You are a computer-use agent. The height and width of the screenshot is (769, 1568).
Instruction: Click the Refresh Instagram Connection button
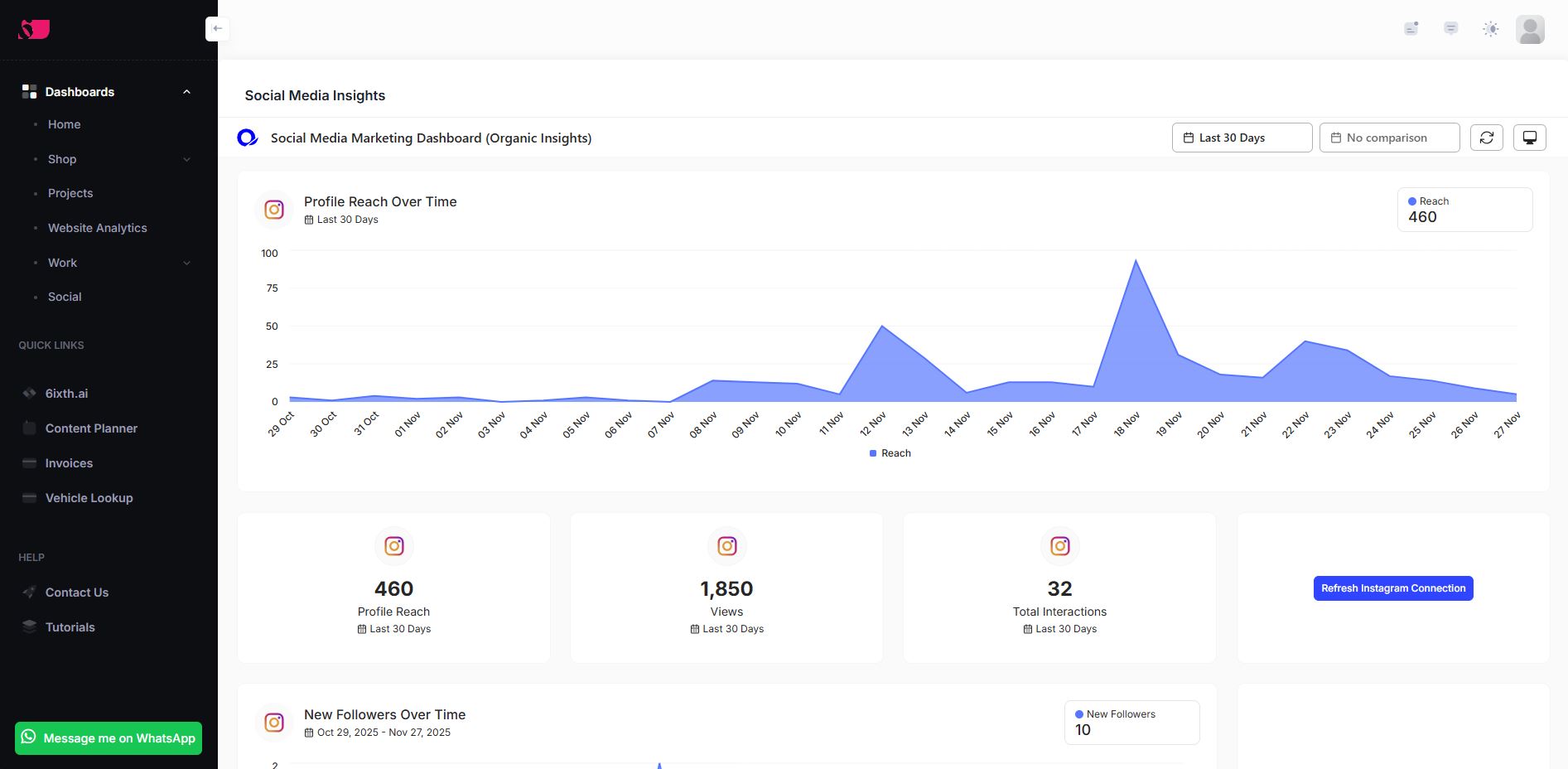[x=1392, y=588]
